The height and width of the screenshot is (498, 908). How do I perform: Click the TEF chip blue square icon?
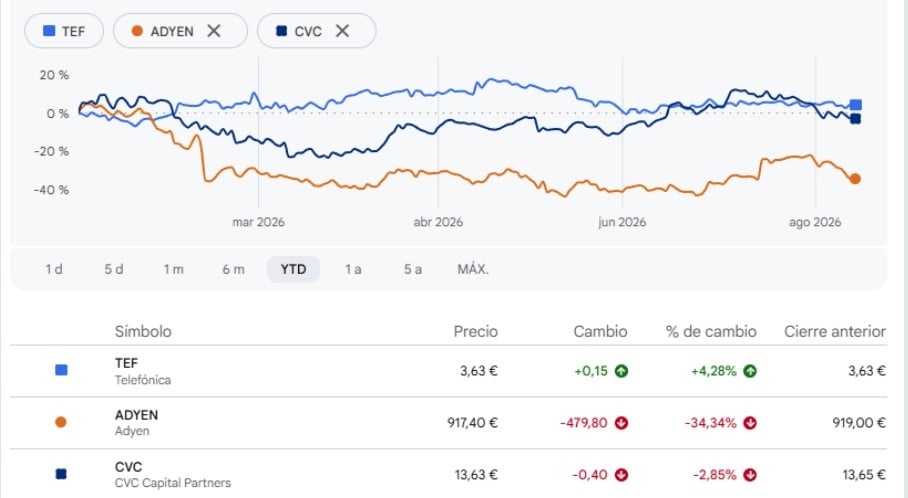[x=49, y=31]
